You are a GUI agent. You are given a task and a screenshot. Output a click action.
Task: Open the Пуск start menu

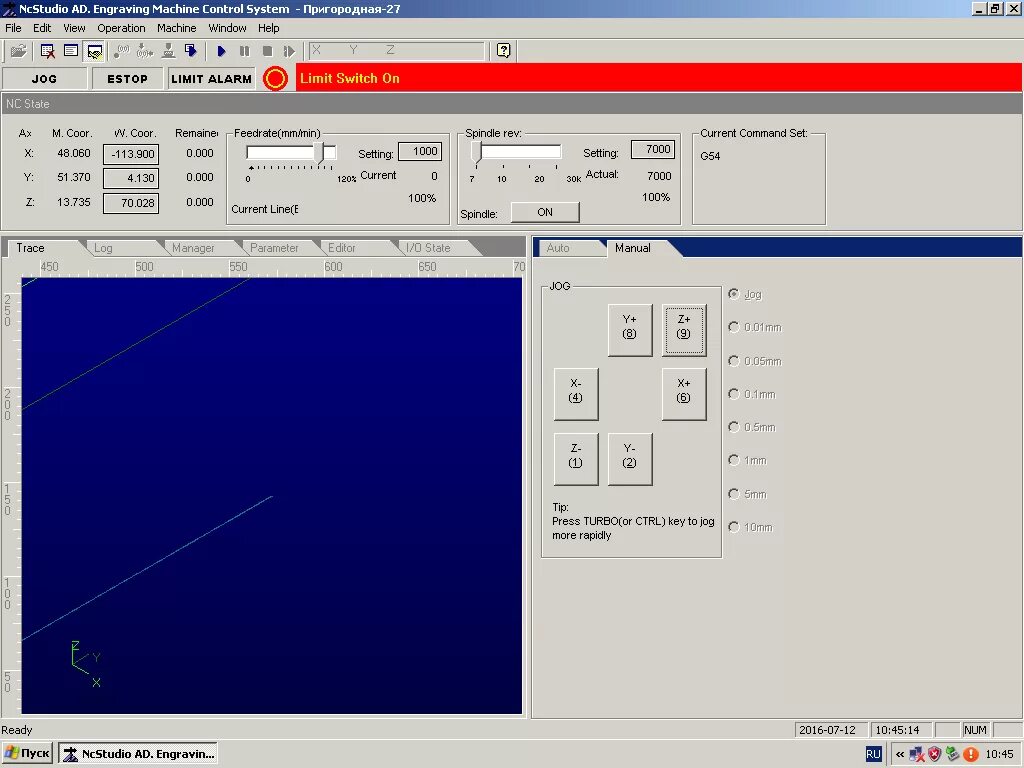click(27, 754)
